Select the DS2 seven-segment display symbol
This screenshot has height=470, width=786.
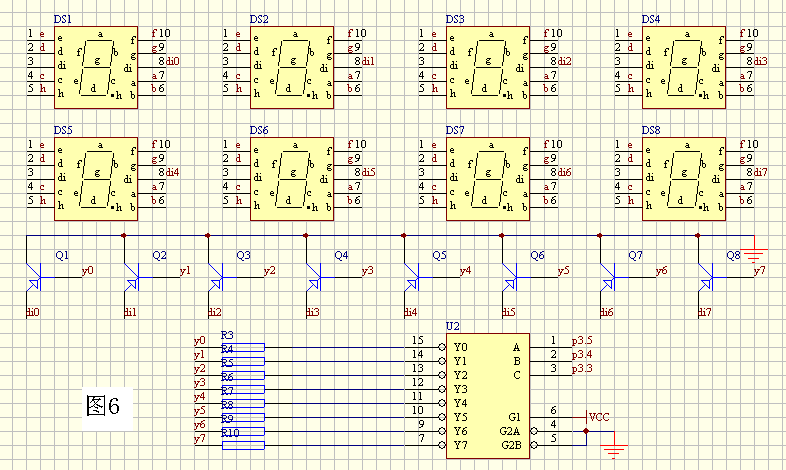tap(292, 67)
